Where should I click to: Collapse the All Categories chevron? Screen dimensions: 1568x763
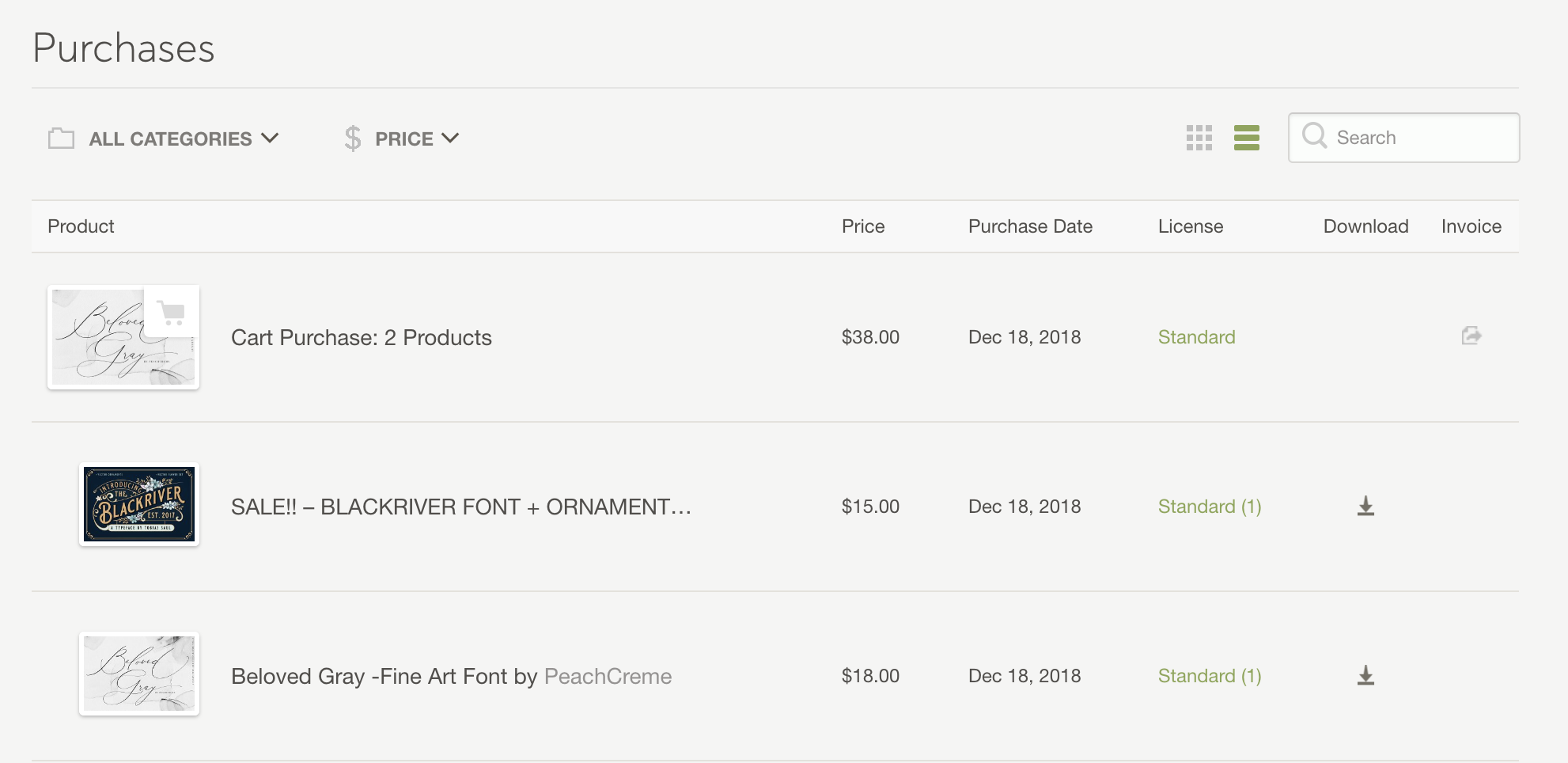point(271,138)
